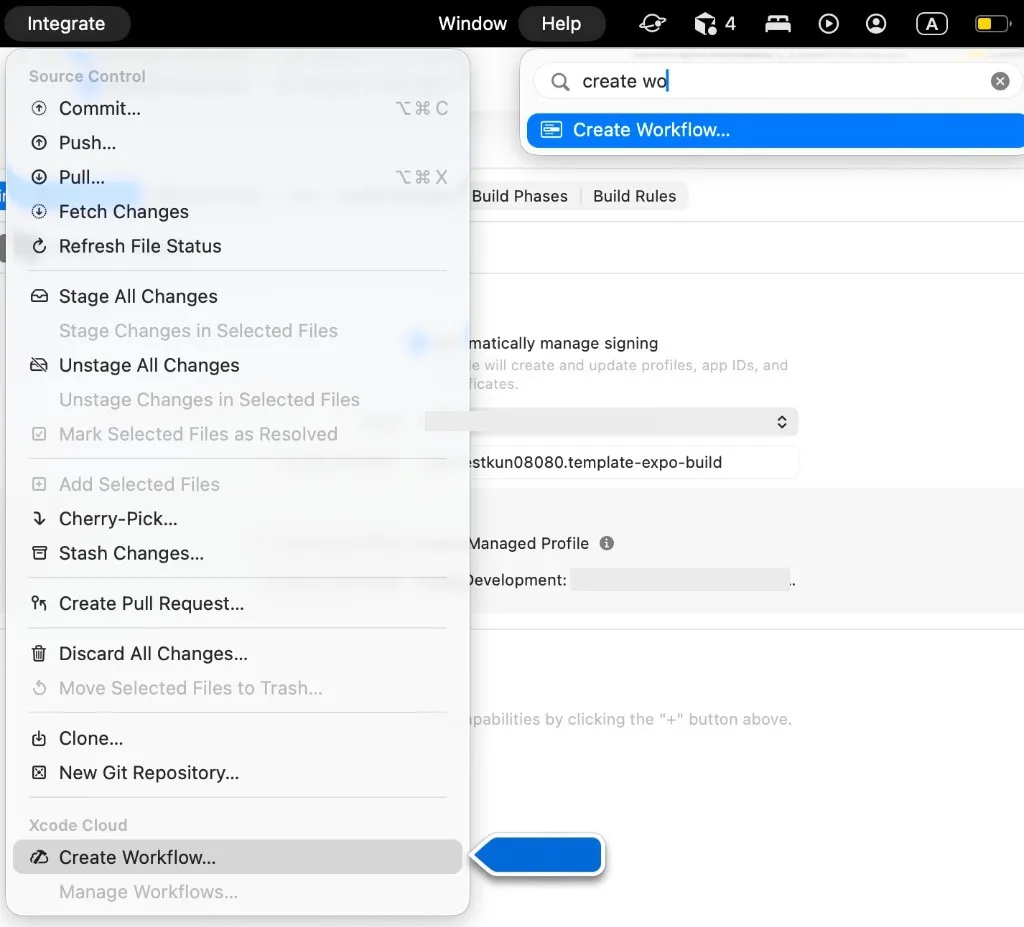Select Stash Changes...
The width and height of the screenshot is (1024, 927).
(237, 553)
